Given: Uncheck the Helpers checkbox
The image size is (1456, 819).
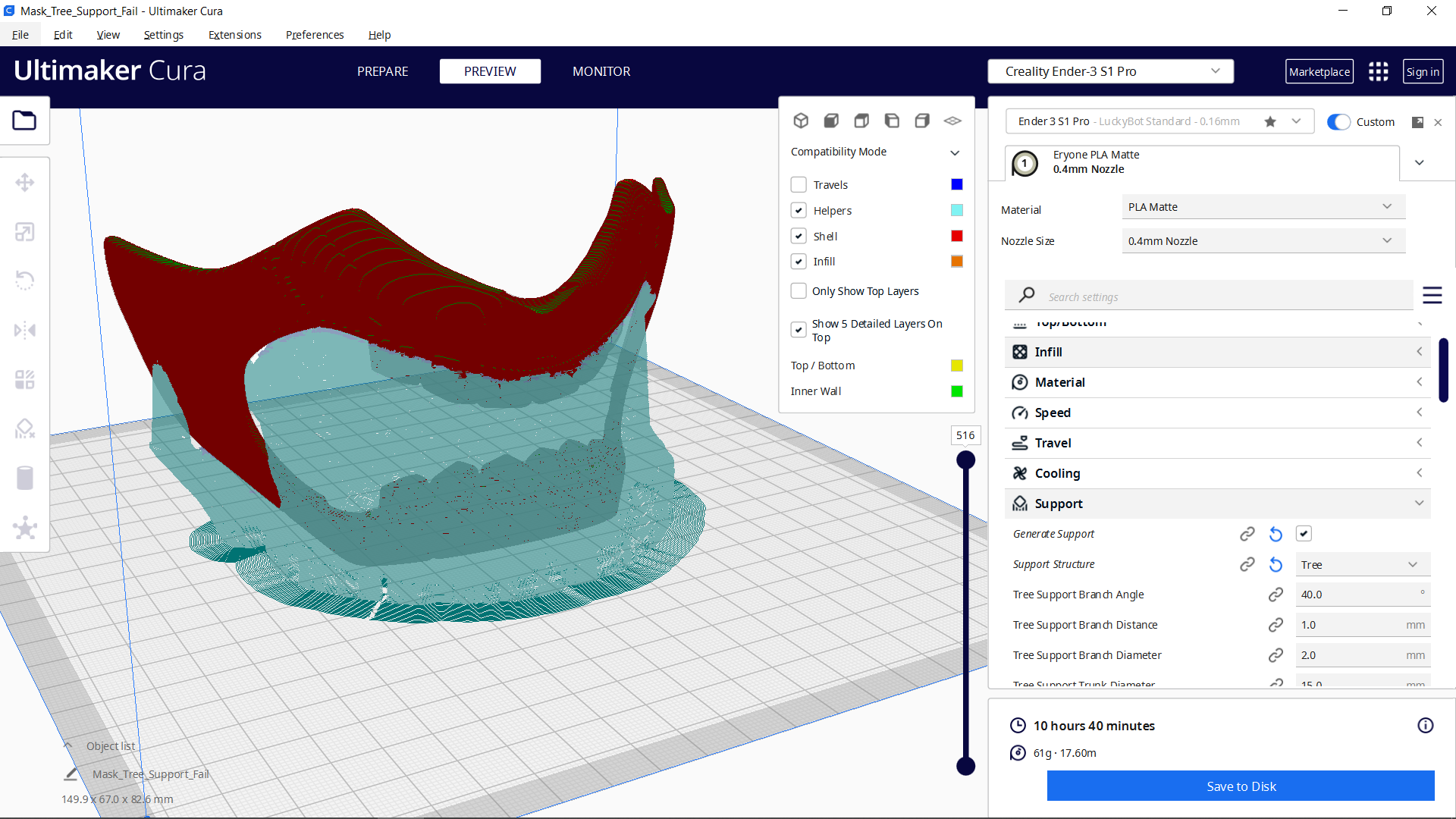Looking at the screenshot, I should click(x=799, y=211).
